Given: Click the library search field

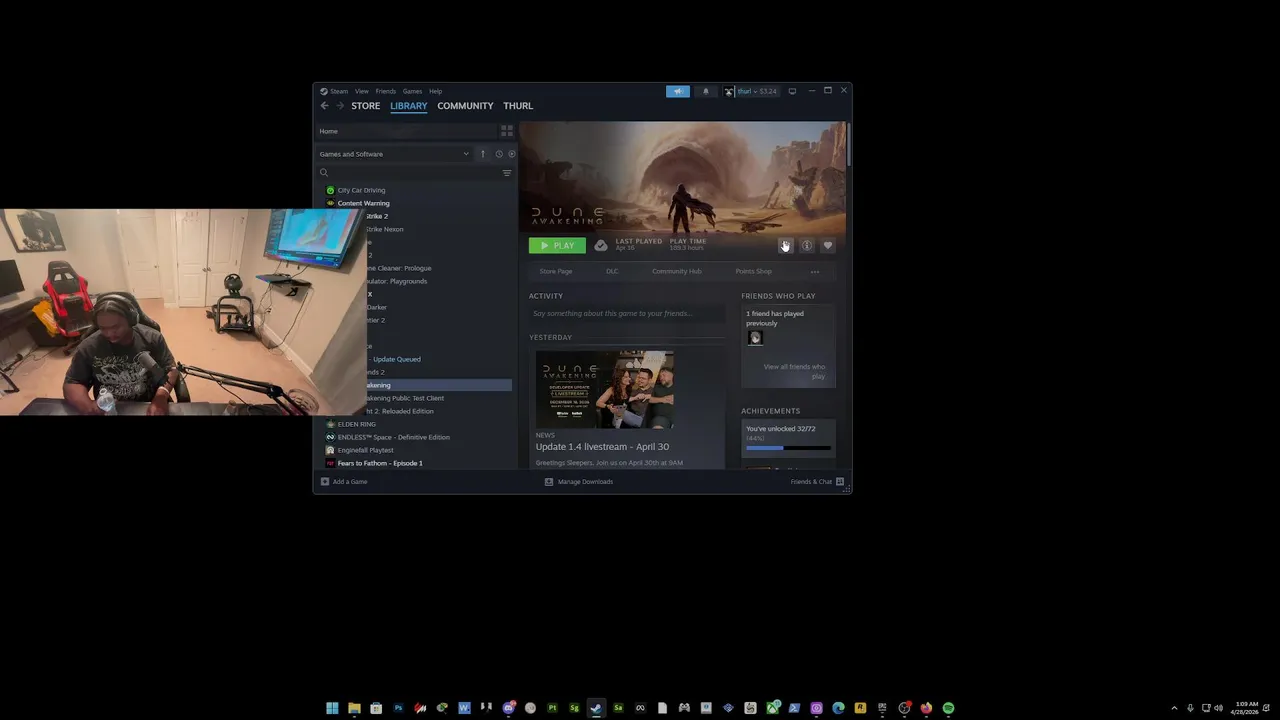Looking at the screenshot, I should [x=410, y=173].
